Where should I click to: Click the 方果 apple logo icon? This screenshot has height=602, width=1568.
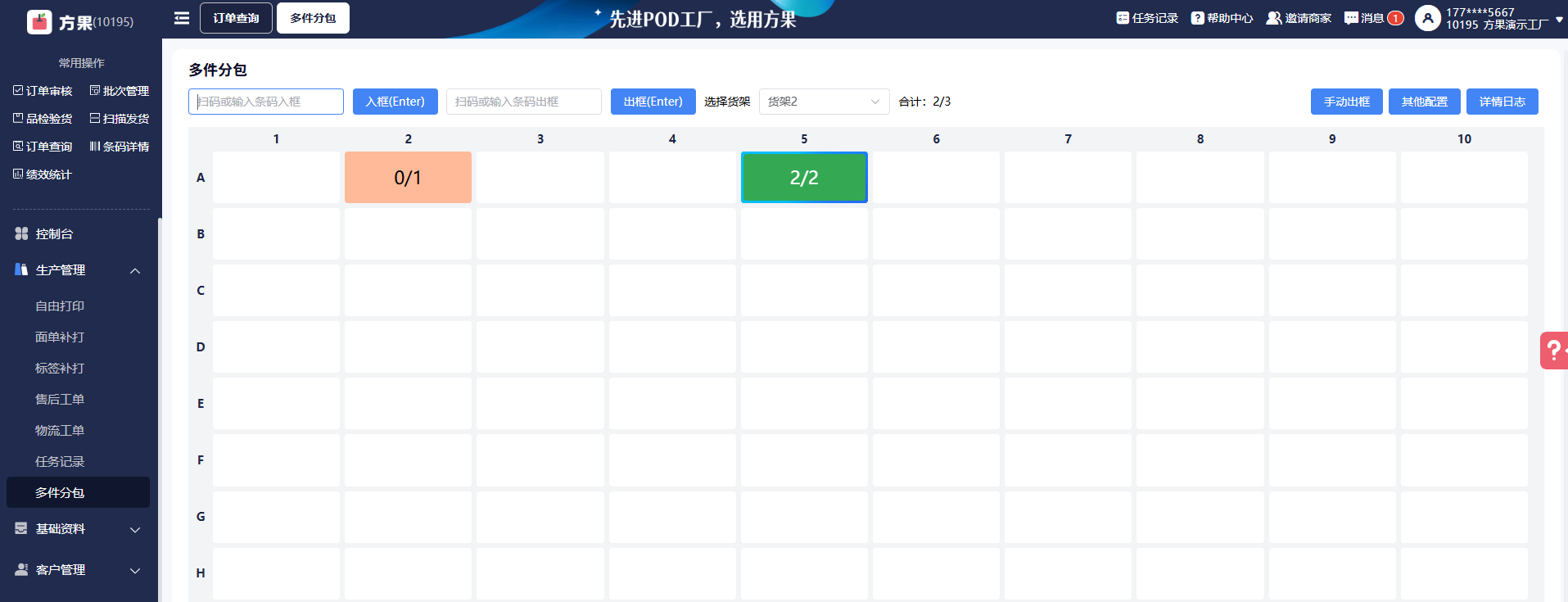point(39,21)
